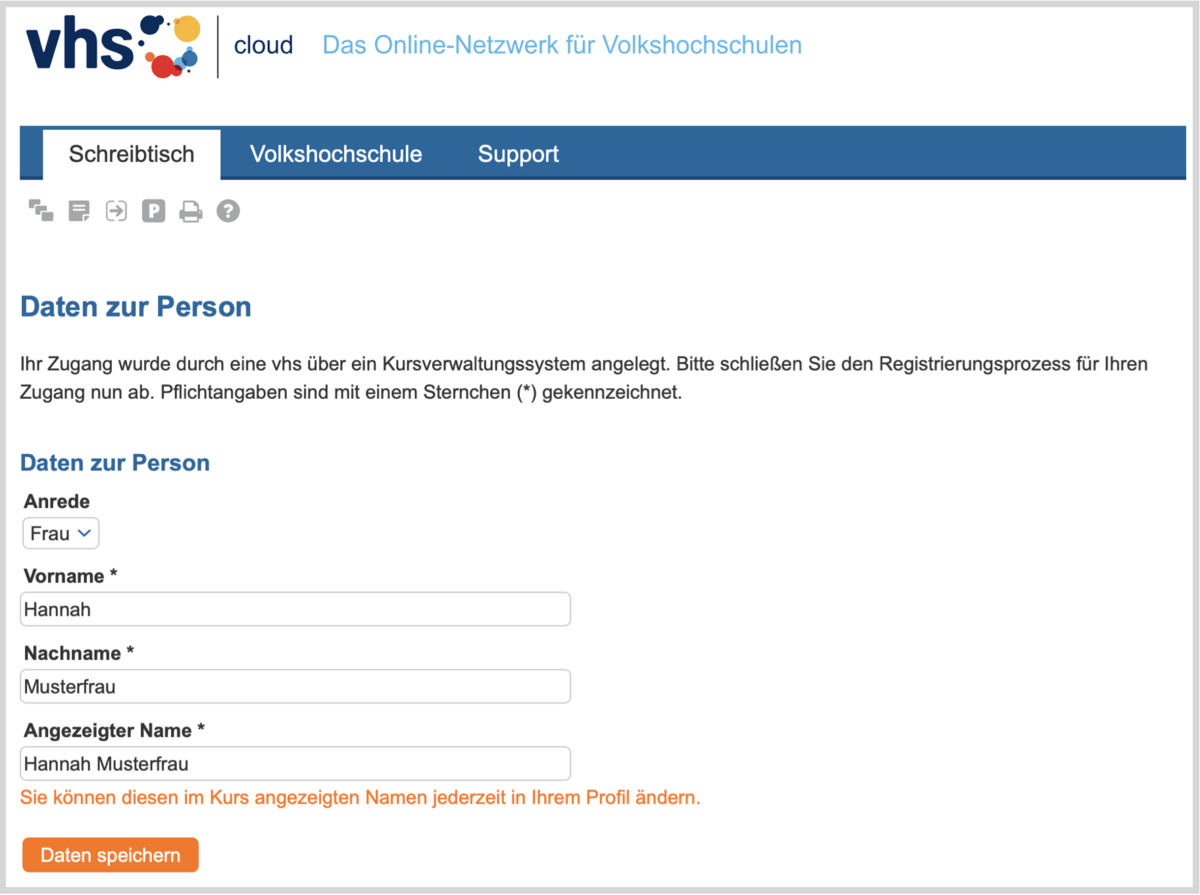Open the Anrede dropdown showing Frau

coord(61,534)
